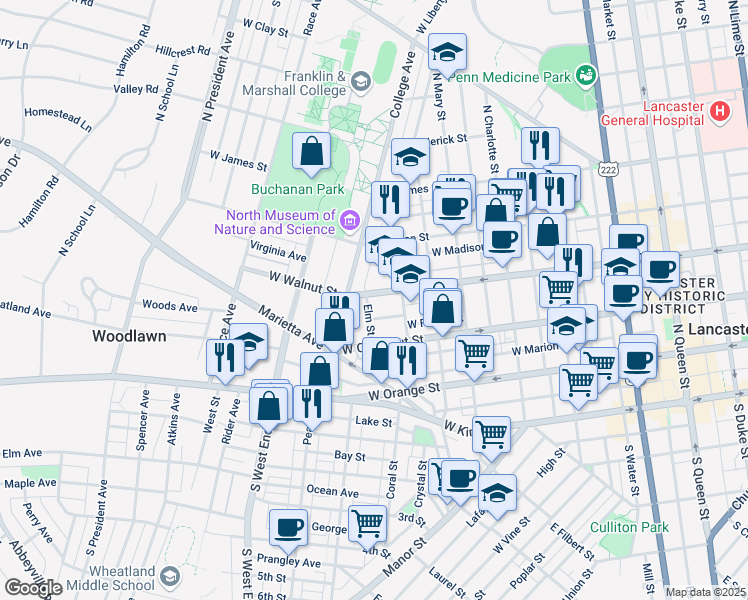Screen dimensions: 748x600
Task: Select the Lancaster General Hospital text label
Action: 652,113
